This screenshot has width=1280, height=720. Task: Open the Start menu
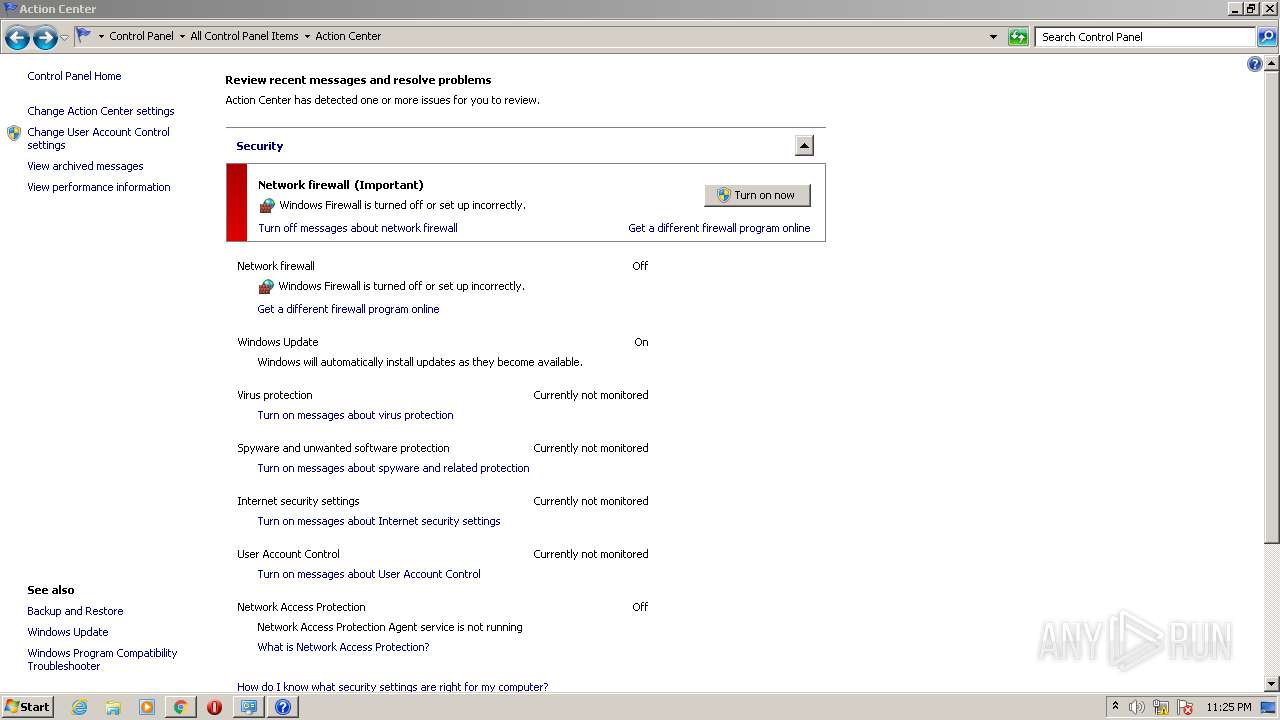[28, 706]
